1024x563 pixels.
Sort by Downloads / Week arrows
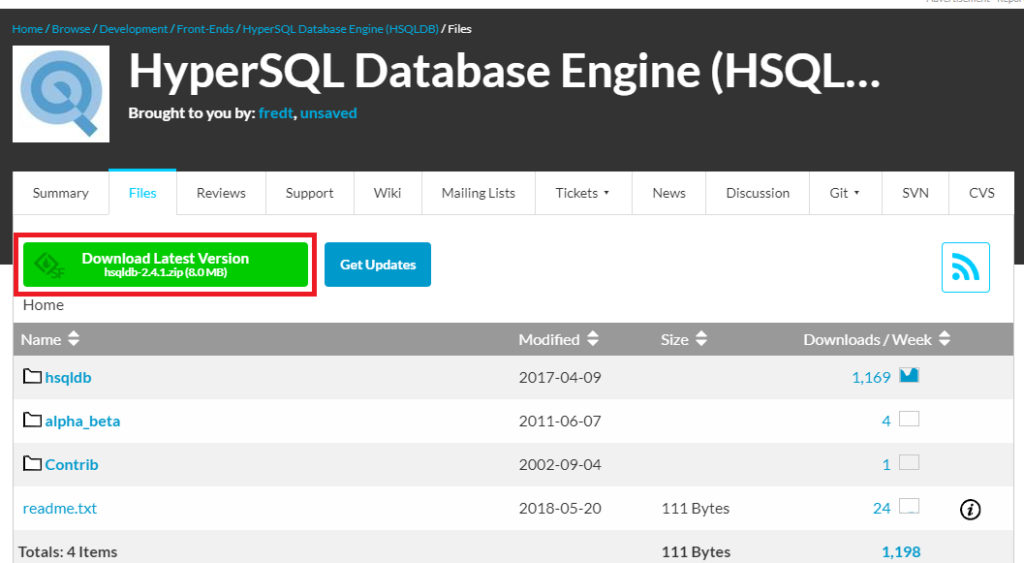(x=944, y=339)
